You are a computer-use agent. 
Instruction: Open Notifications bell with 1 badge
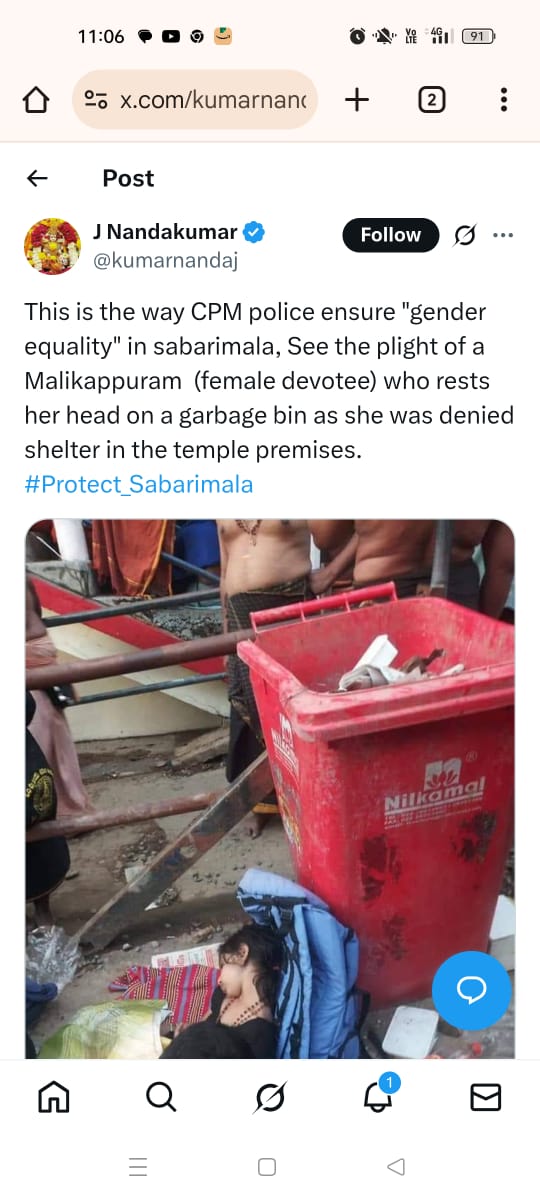pyautogui.click(x=378, y=1095)
